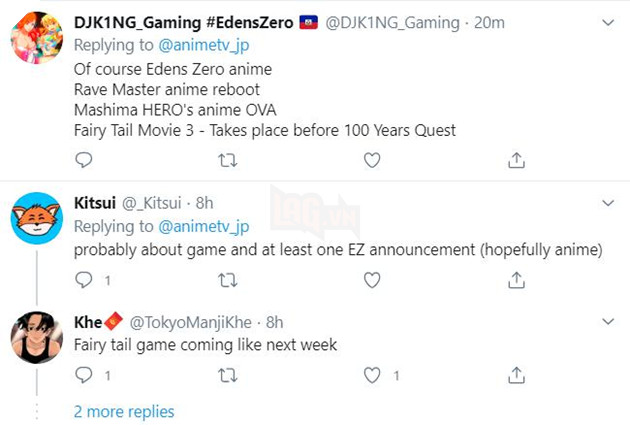Share DJK1NG_Gaming's tweet
The height and width of the screenshot is (425, 630).
click(x=516, y=160)
